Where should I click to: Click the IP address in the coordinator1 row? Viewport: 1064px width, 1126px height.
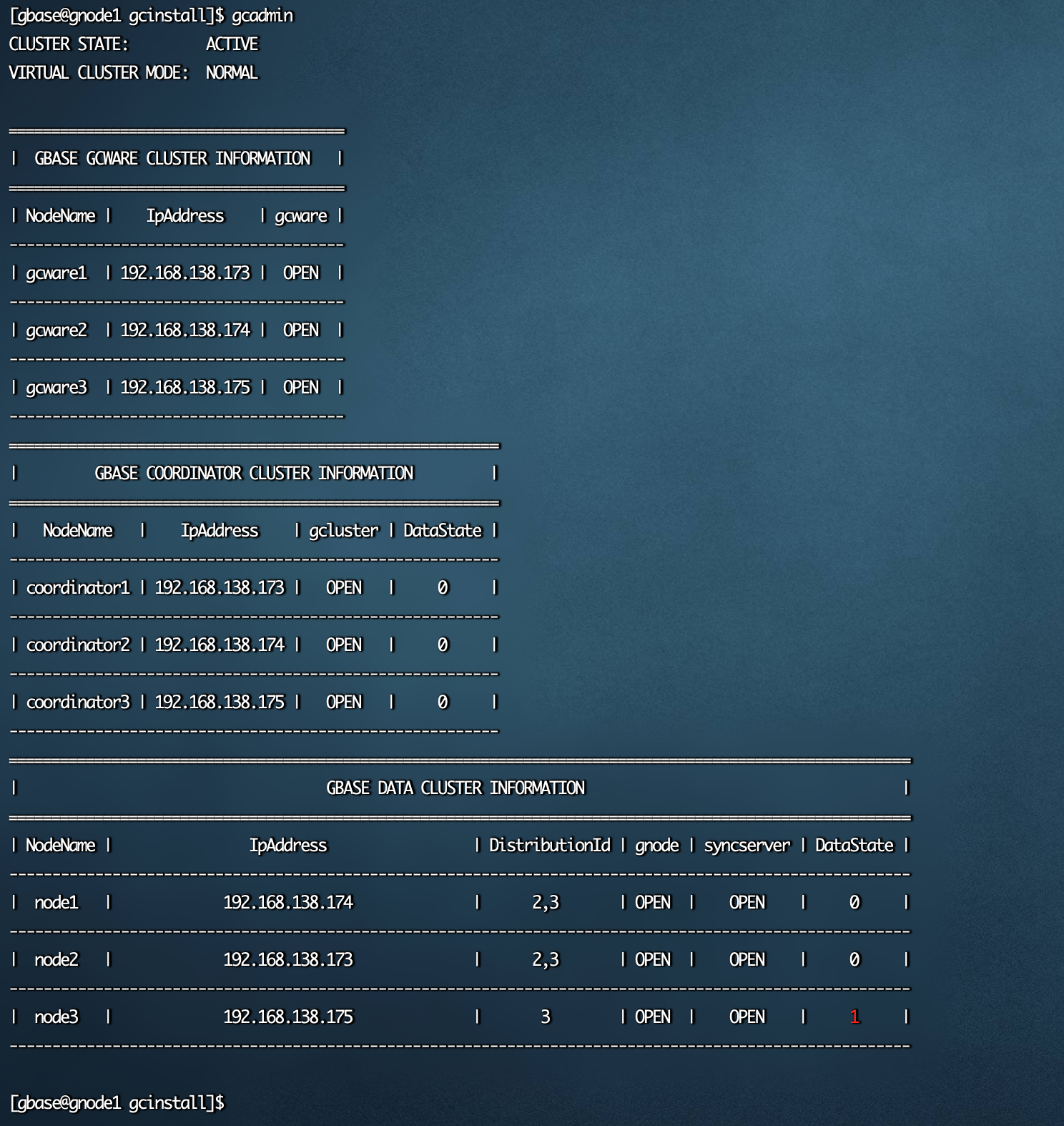click(220, 588)
